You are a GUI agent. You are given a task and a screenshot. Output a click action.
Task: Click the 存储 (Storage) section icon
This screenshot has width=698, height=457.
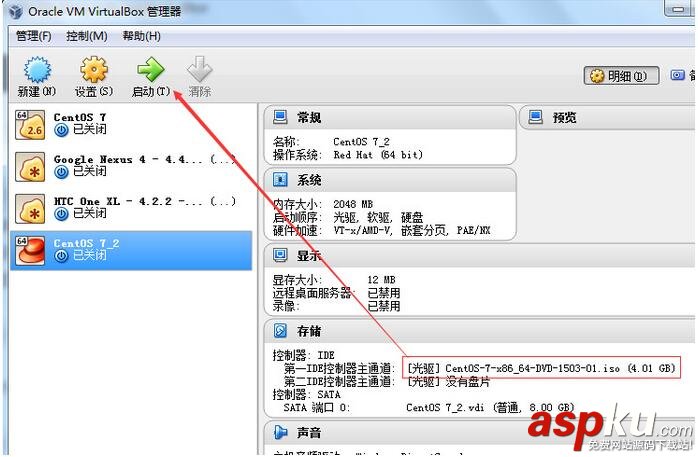click(x=280, y=330)
